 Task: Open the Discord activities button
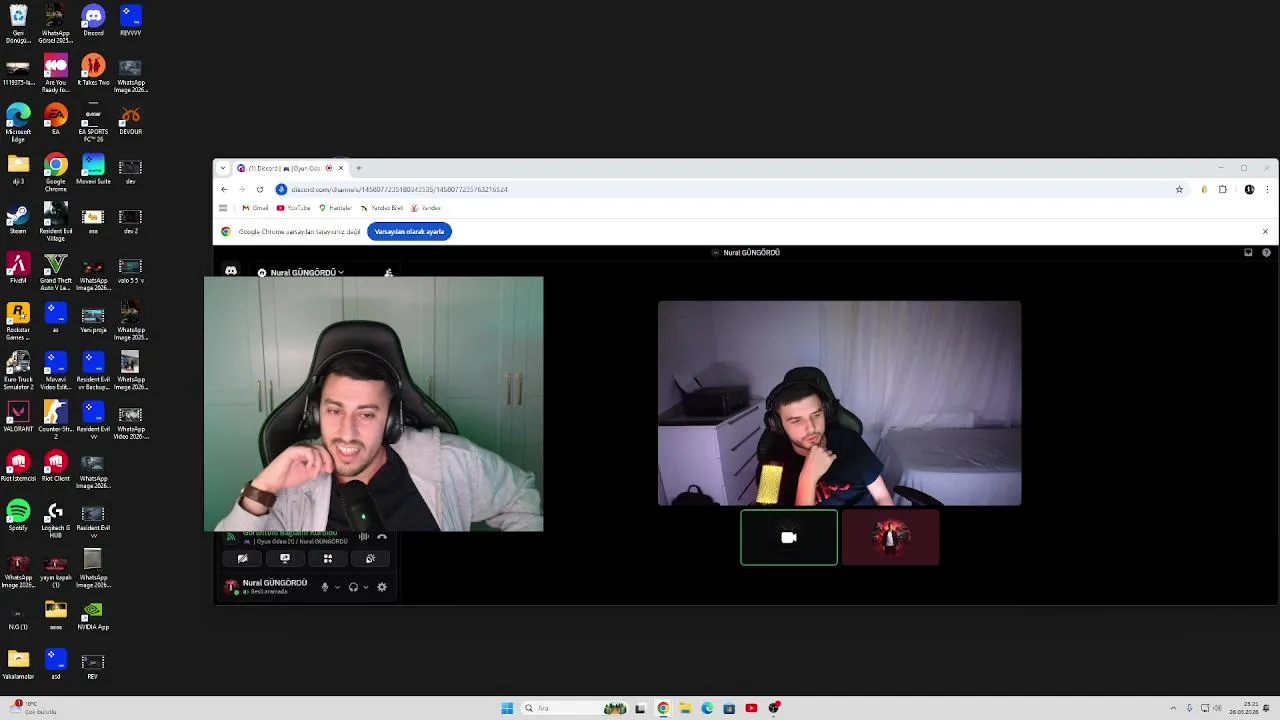(x=328, y=559)
